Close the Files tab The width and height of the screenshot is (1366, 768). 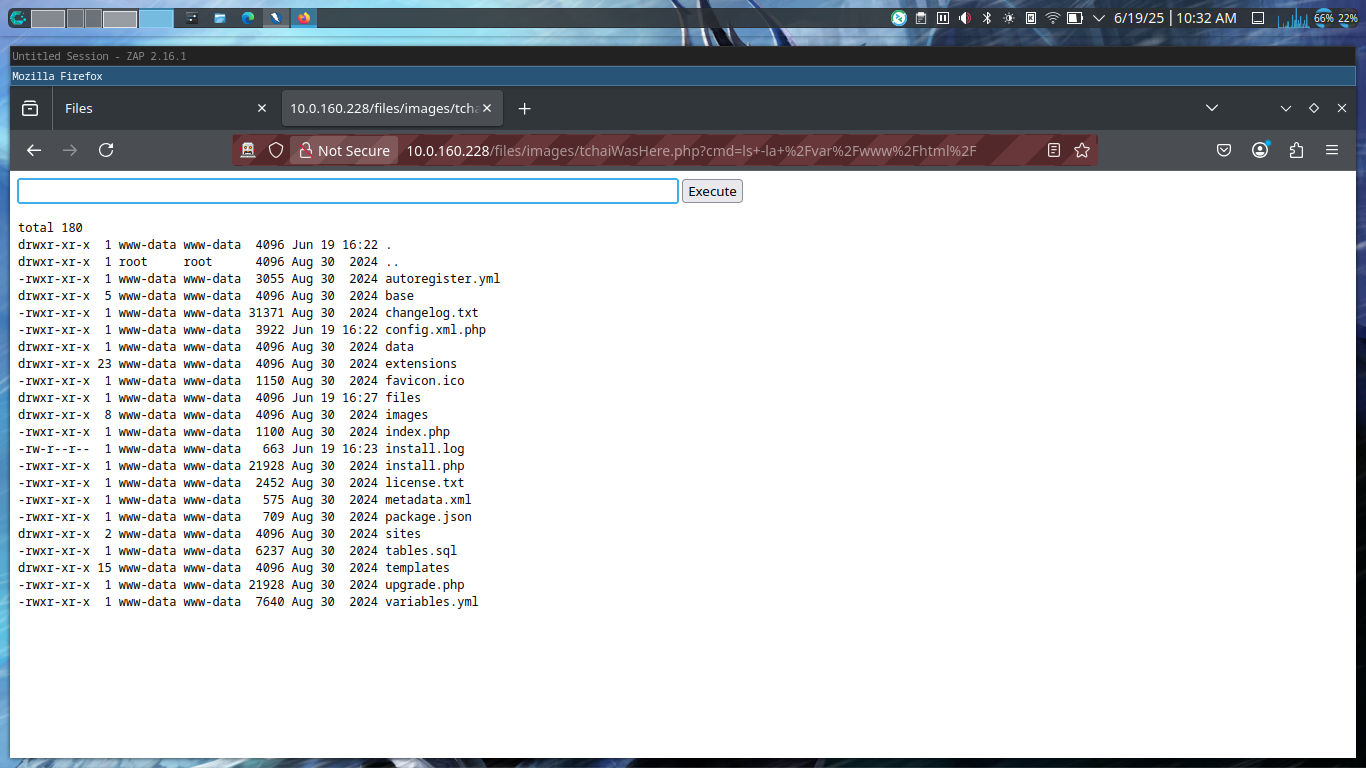point(262,108)
